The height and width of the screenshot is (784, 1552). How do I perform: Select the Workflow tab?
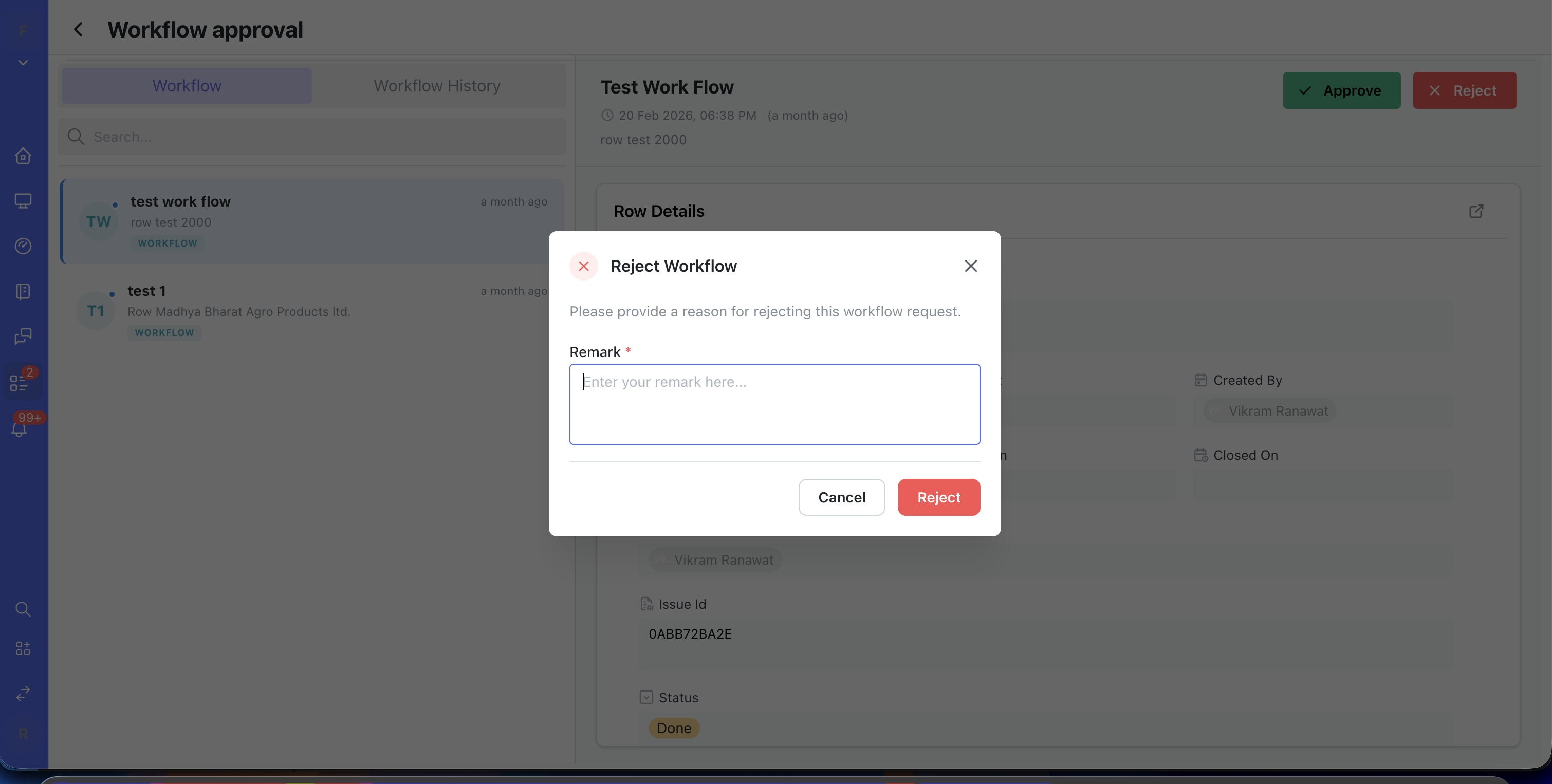click(x=187, y=85)
